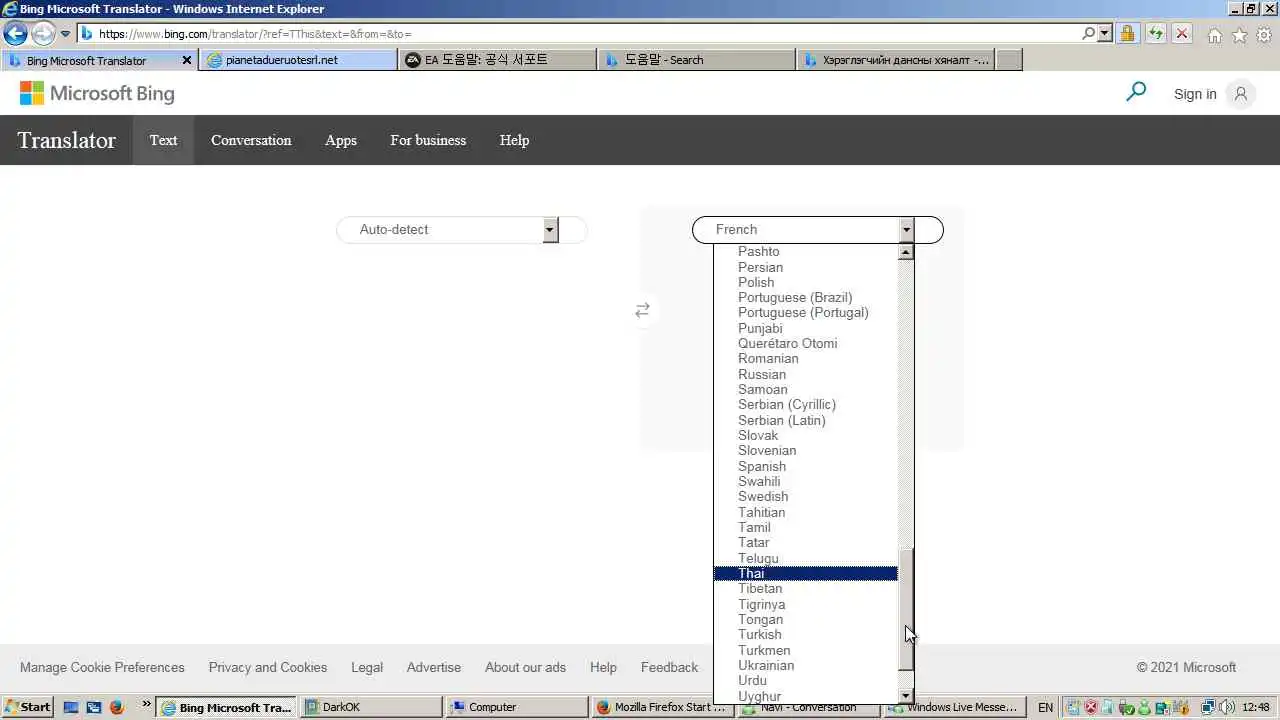Open the Apps menu item
The height and width of the screenshot is (720, 1280).
pos(341,141)
